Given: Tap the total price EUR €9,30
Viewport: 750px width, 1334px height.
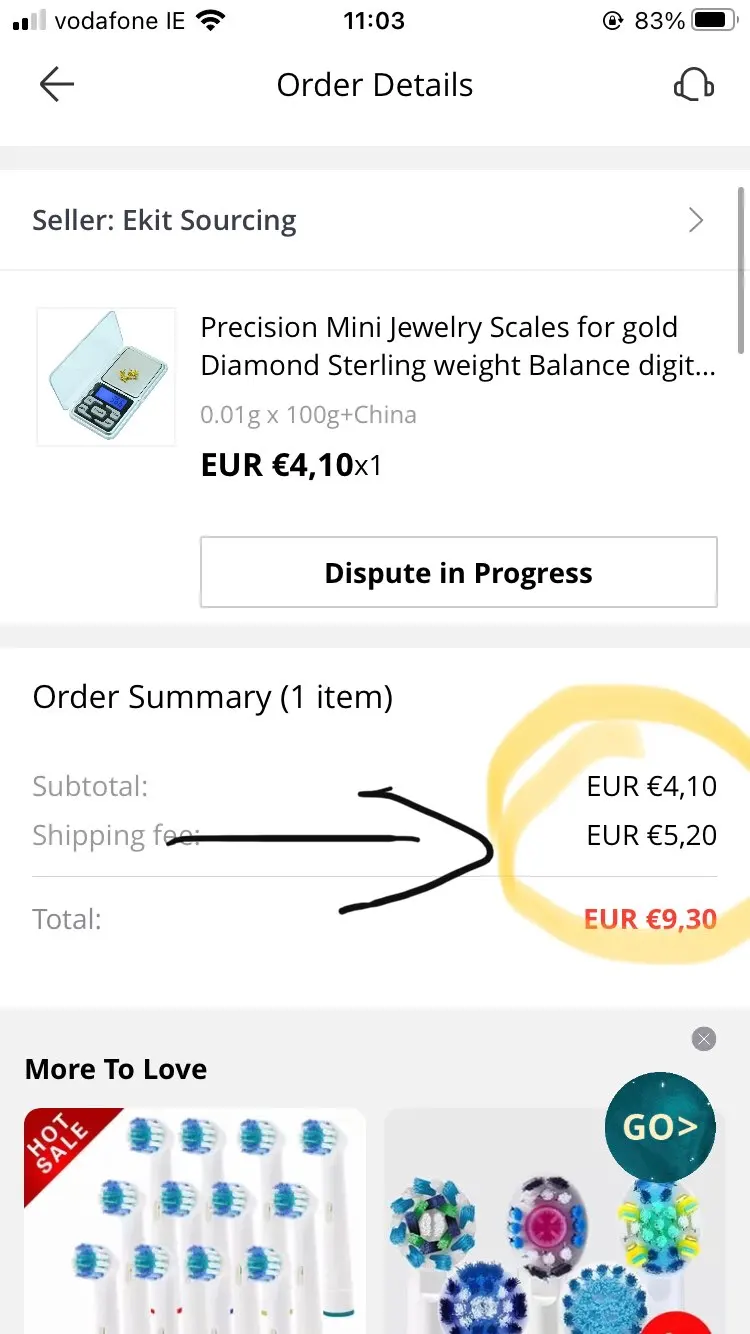Looking at the screenshot, I should (x=650, y=919).
